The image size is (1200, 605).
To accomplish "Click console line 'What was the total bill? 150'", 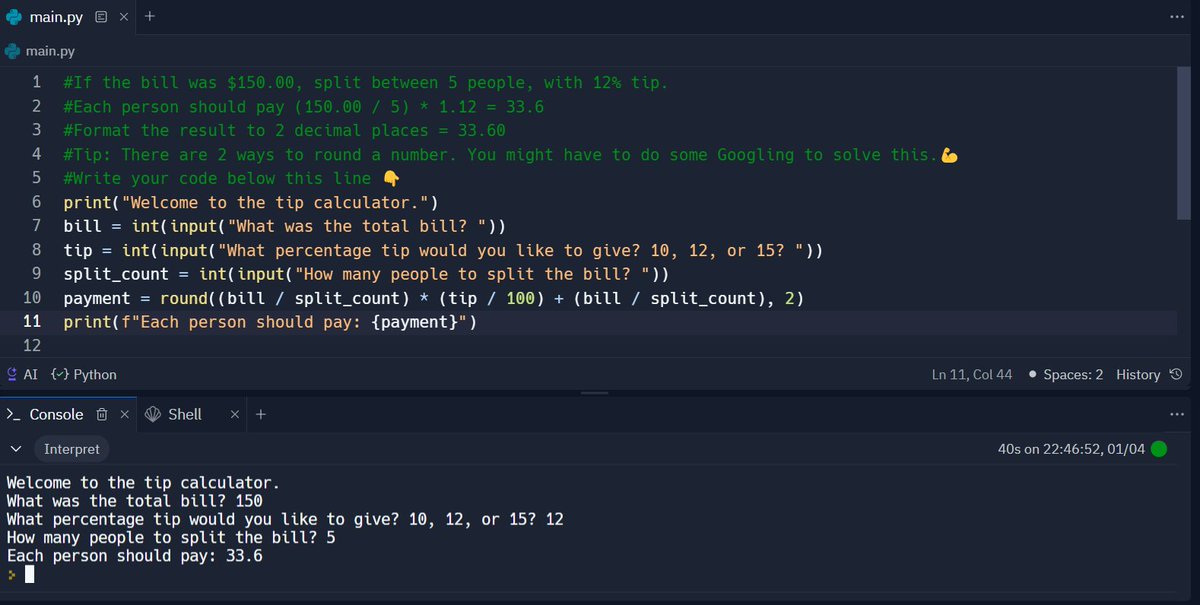I will [x=135, y=501].
